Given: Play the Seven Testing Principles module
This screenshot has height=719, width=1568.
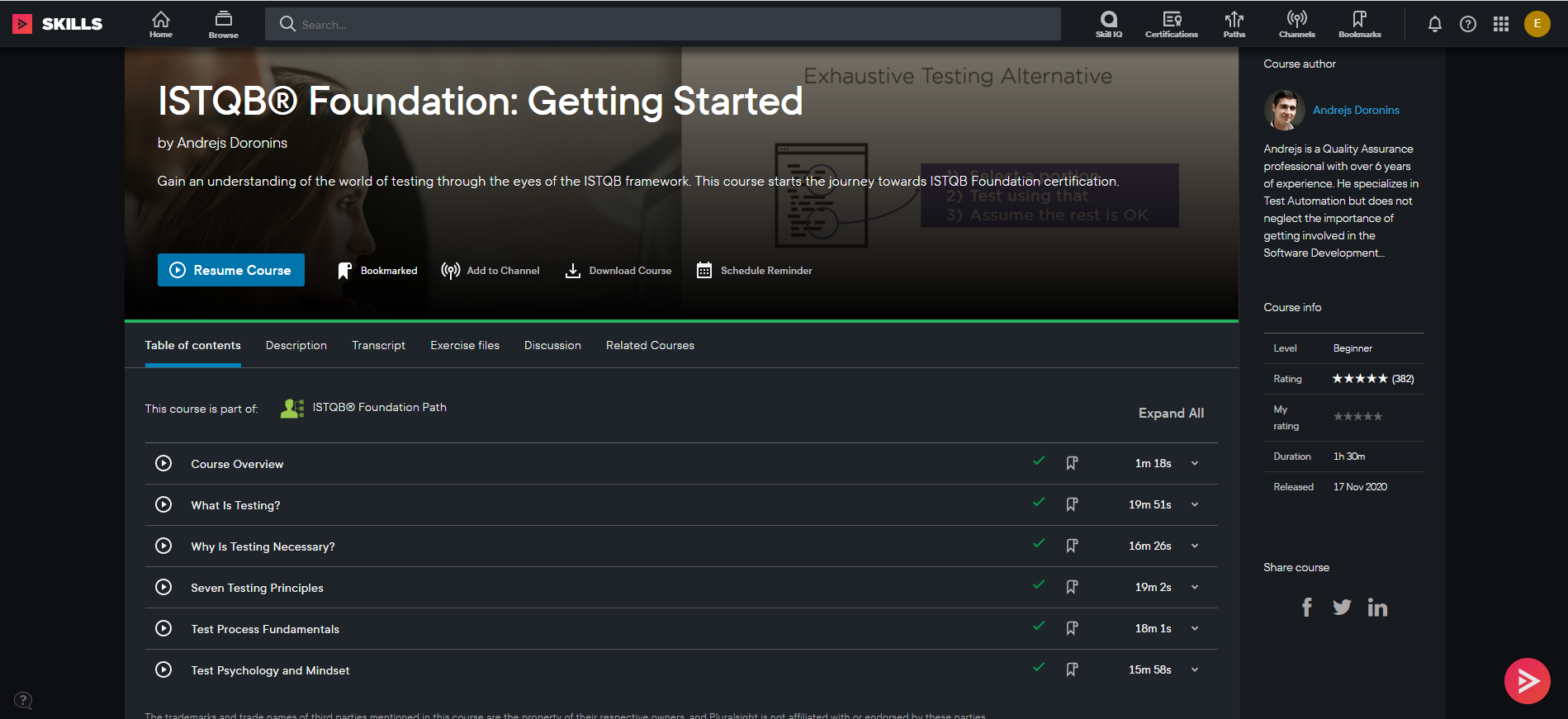Looking at the screenshot, I should coord(163,587).
